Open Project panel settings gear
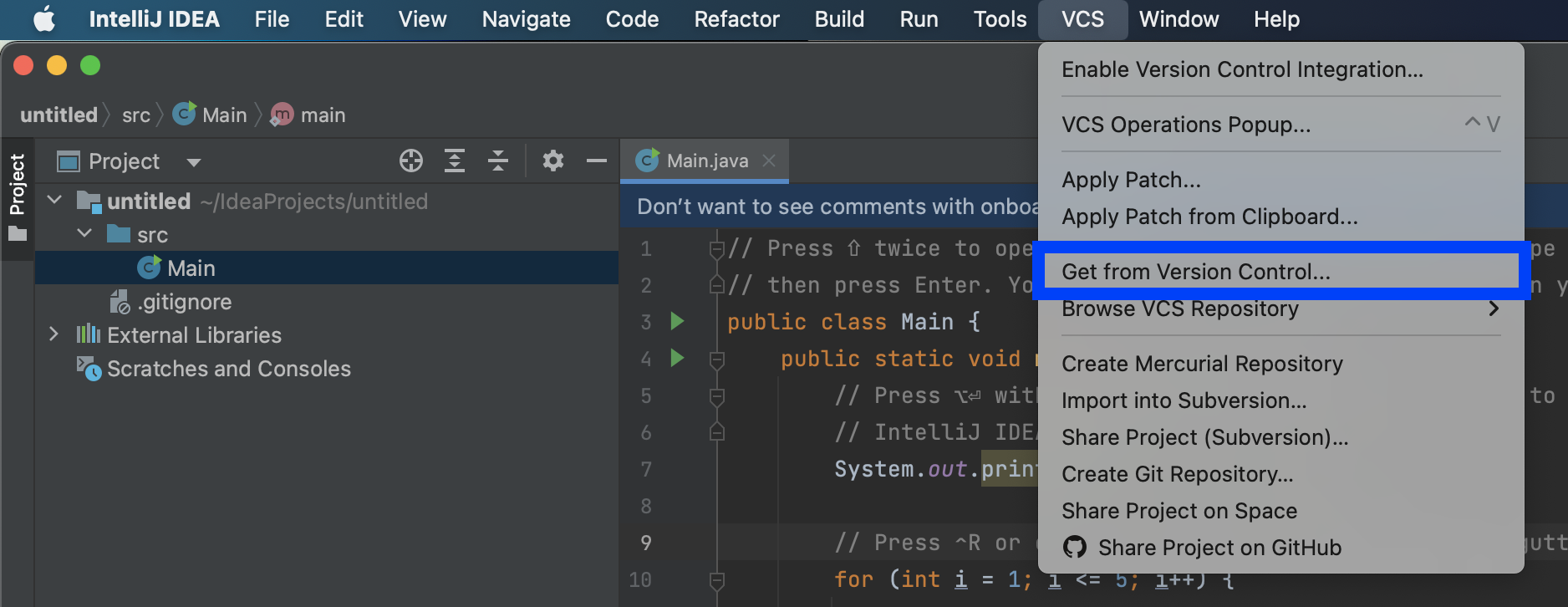The height and width of the screenshot is (607, 1568). (x=553, y=161)
